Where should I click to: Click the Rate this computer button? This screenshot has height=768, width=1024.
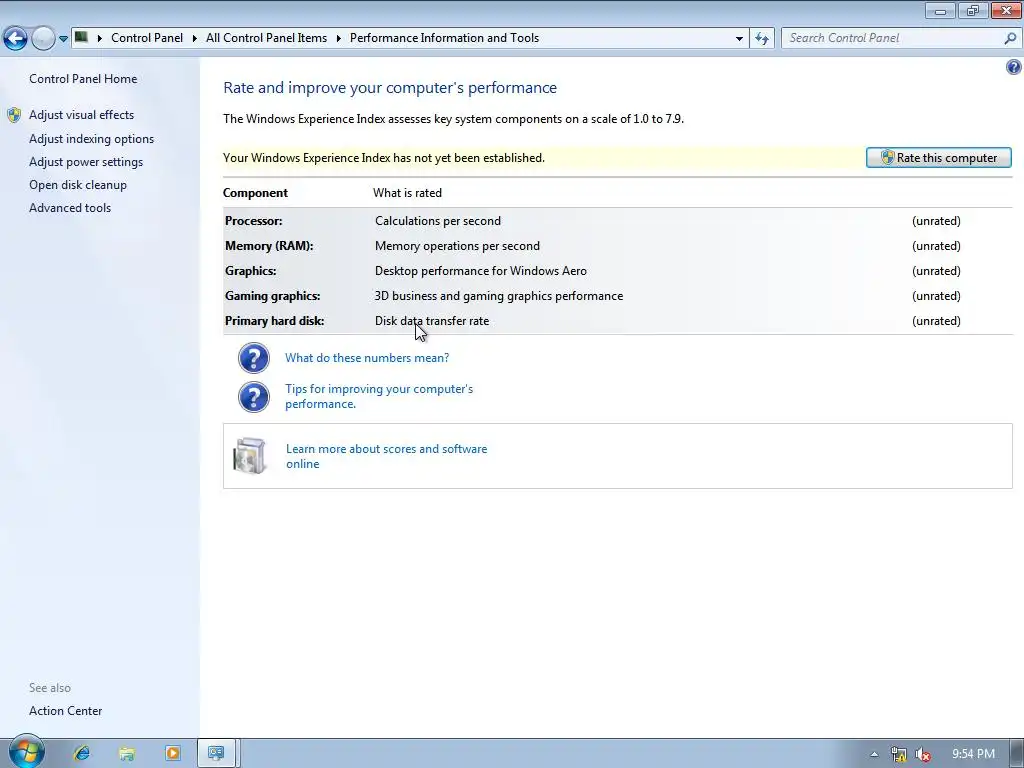click(x=938, y=157)
